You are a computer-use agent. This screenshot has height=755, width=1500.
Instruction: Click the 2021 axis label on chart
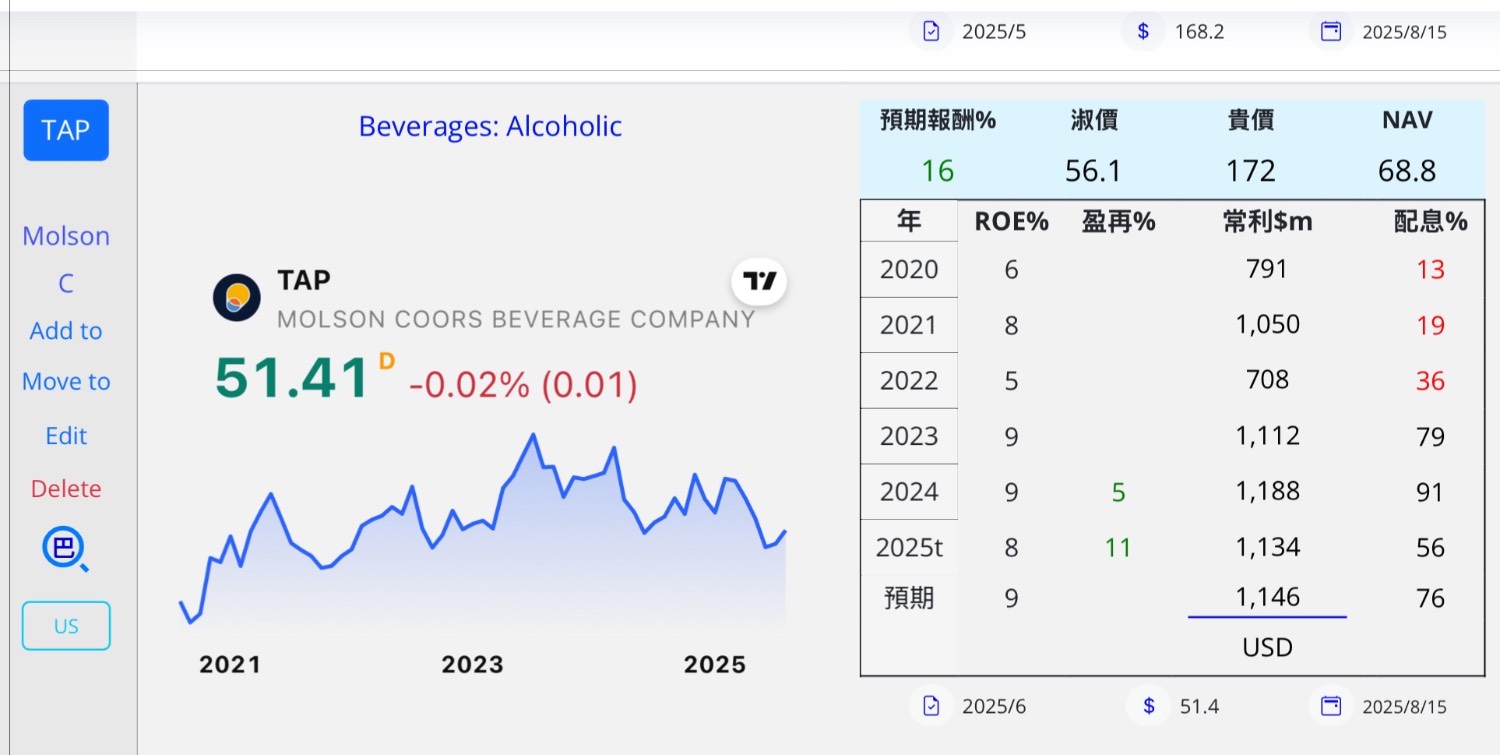pos(230,665)
